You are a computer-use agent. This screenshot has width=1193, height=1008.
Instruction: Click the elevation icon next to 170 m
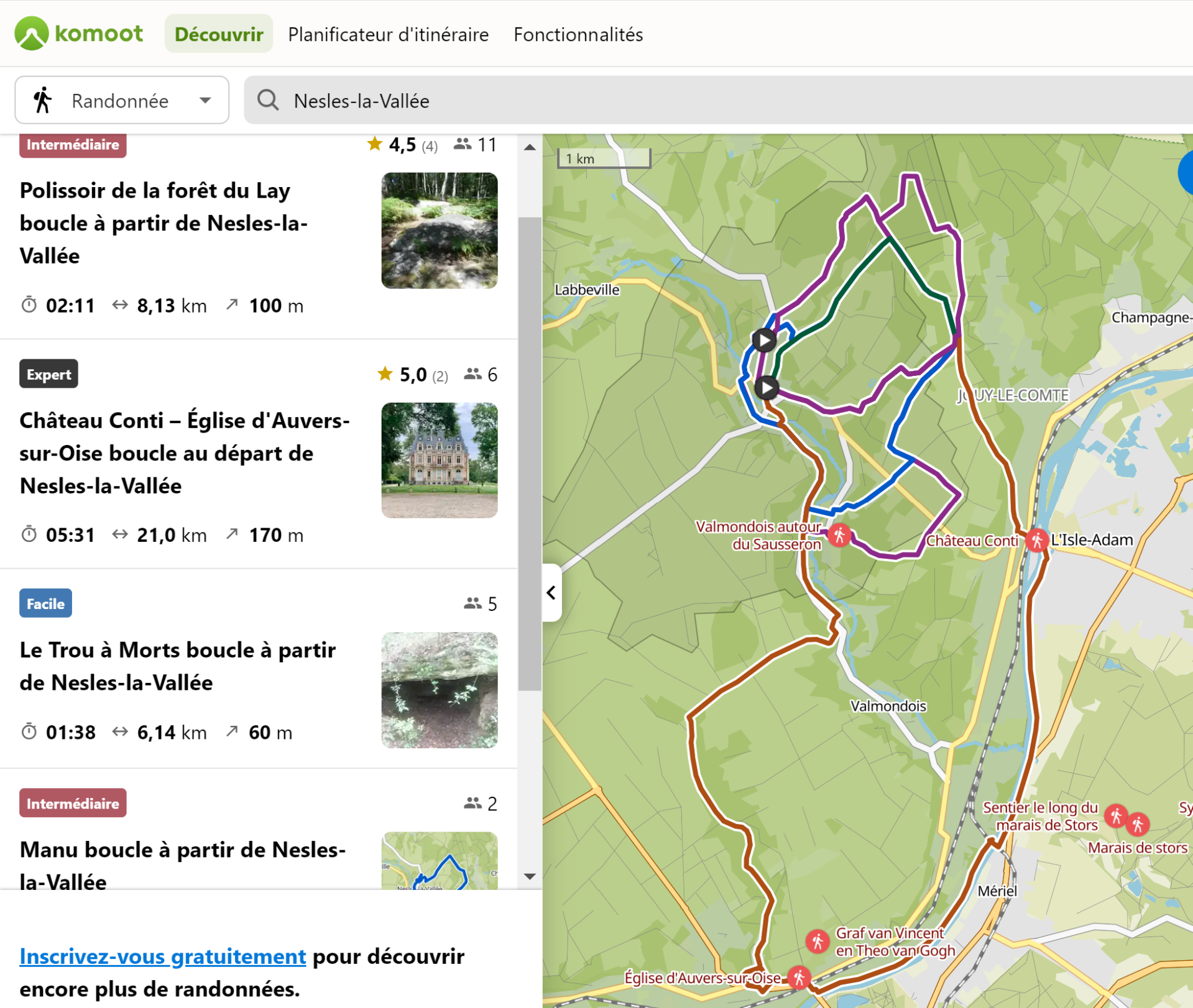point(232,533)
